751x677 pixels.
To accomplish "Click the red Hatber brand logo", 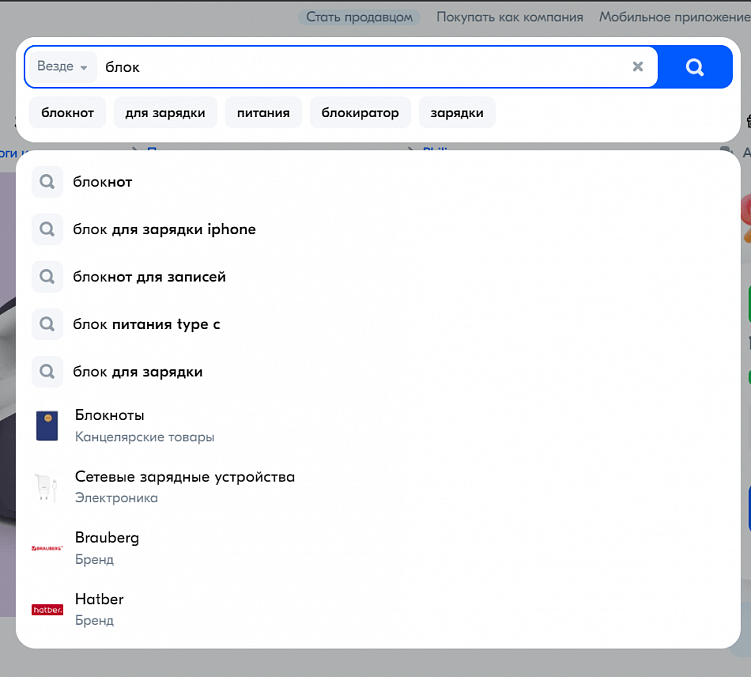I will click(47, 609).
